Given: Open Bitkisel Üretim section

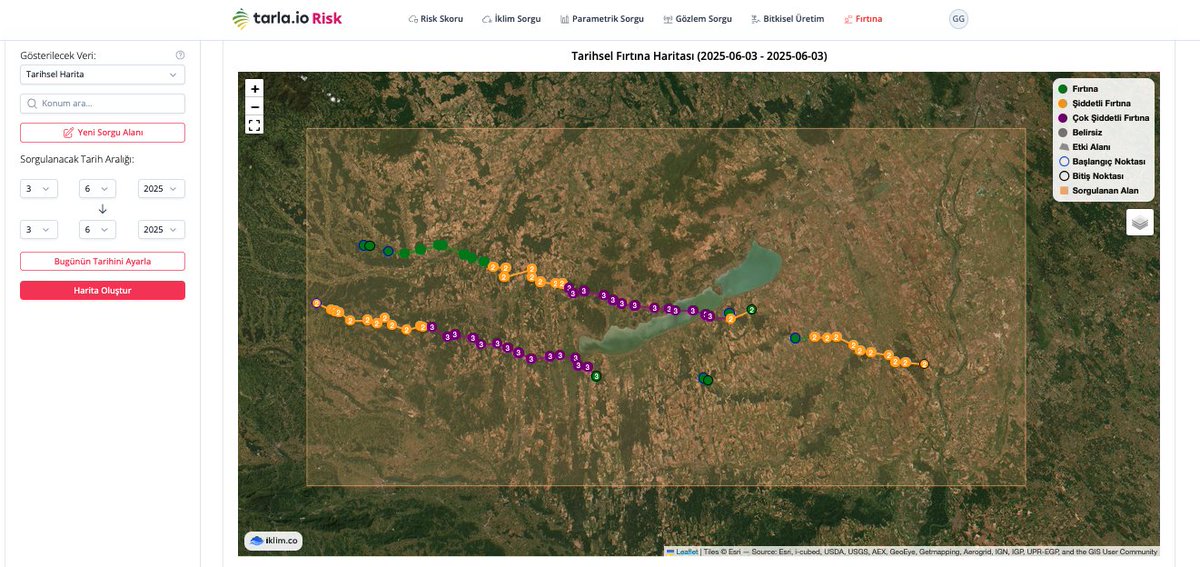Looking at the screenshot, I should 787,19.
